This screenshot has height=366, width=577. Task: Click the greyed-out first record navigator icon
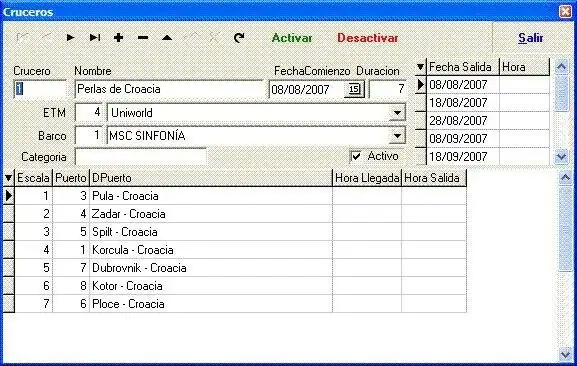pyautogui.click(x=22, y=38)
